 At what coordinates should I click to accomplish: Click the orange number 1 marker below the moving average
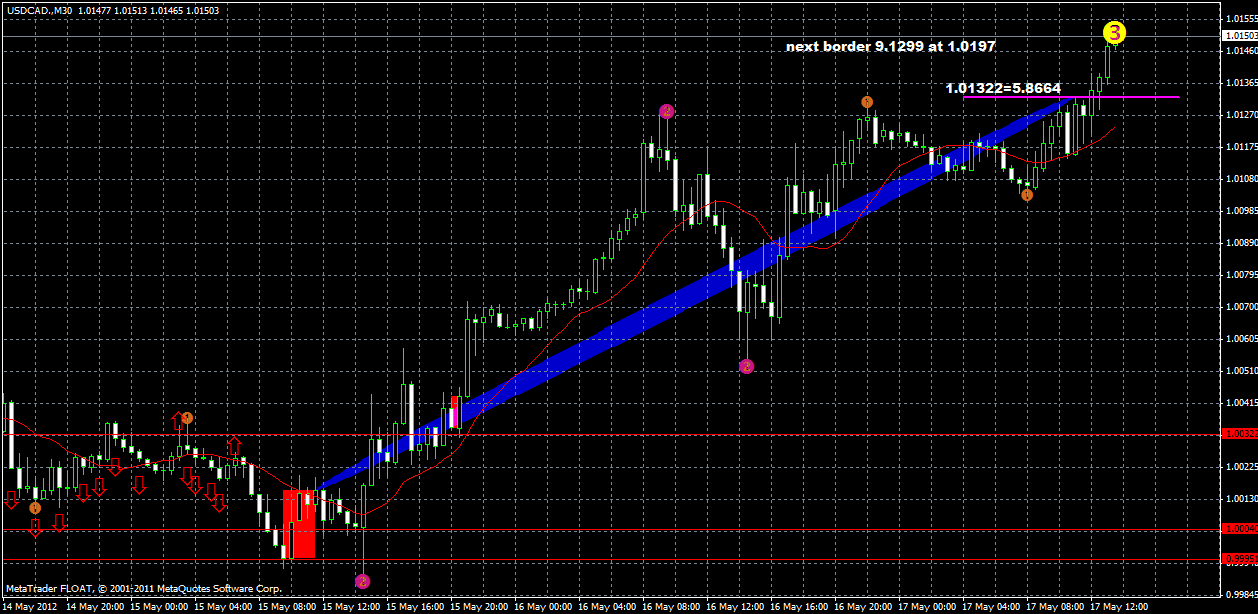pos(1027,196)
